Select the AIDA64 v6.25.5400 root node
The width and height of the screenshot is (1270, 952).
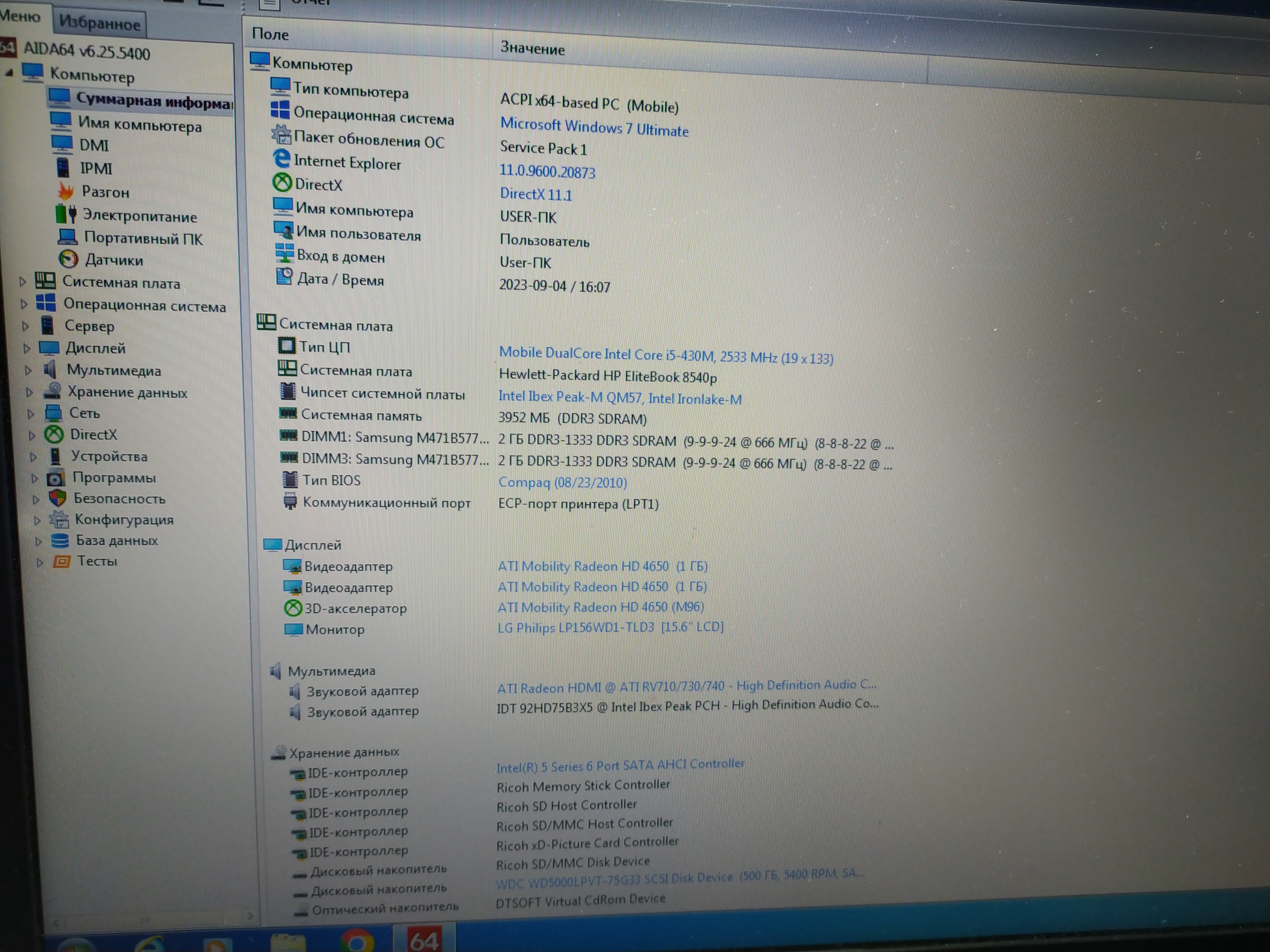click(86, 50)
